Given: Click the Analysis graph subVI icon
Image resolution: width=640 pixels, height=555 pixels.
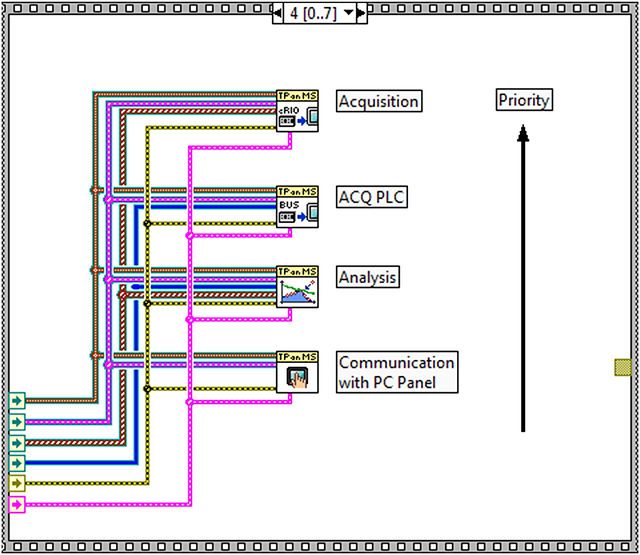Looking at the screenshot, I should [x=297, y=287].
